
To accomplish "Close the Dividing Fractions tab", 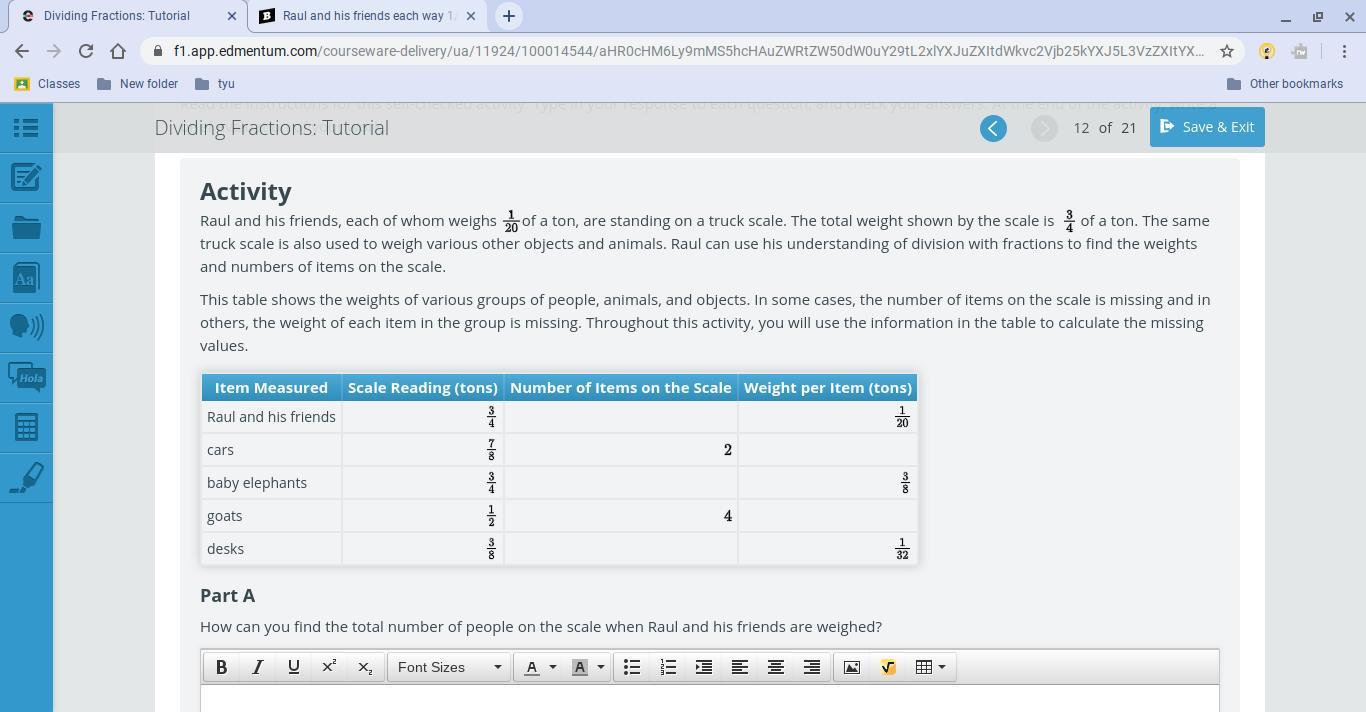I will point(232,16).
